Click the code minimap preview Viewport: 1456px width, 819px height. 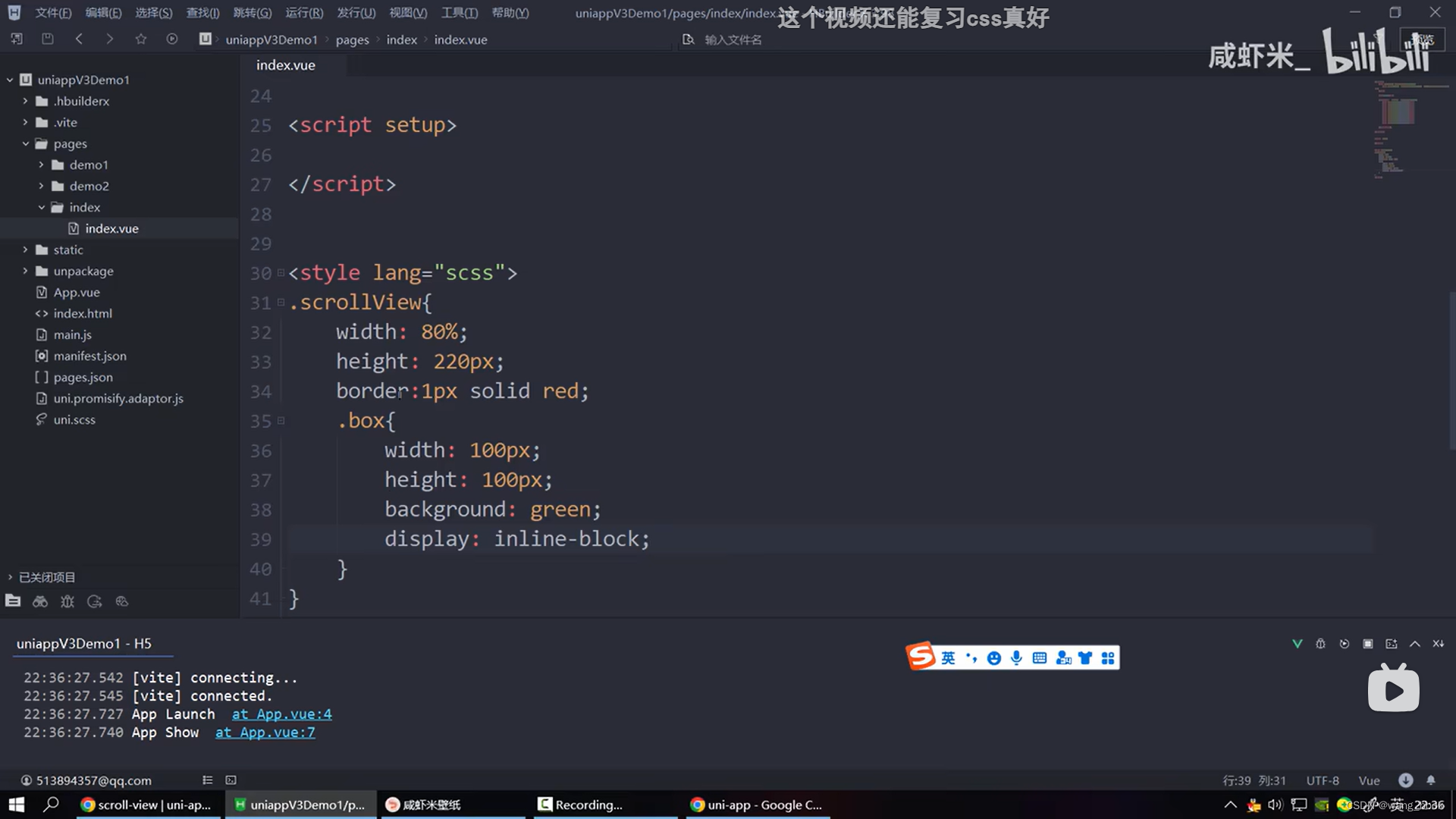coord(1410,129)
